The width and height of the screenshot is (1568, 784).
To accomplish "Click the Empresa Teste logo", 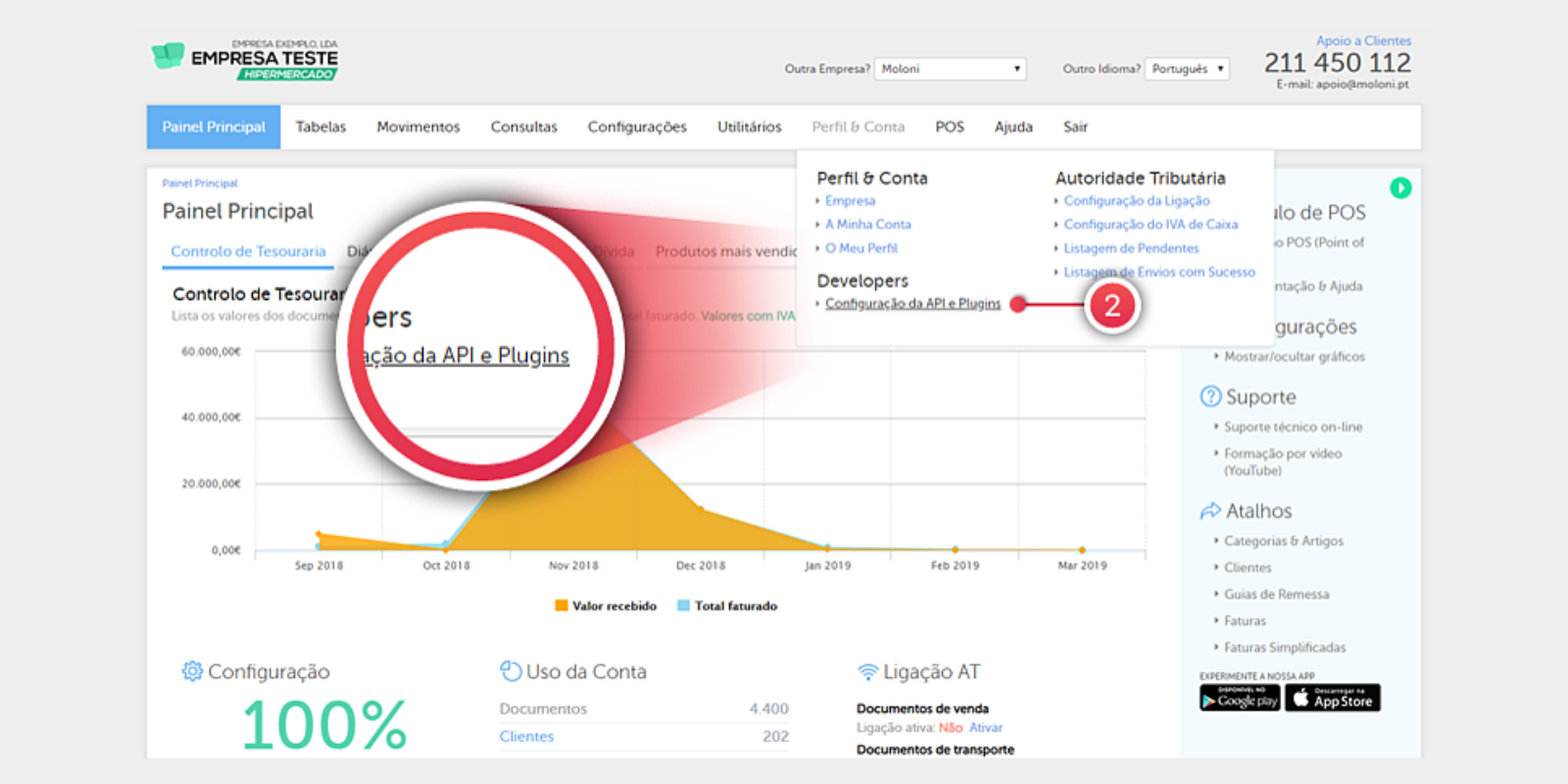I will click(245, 60).
